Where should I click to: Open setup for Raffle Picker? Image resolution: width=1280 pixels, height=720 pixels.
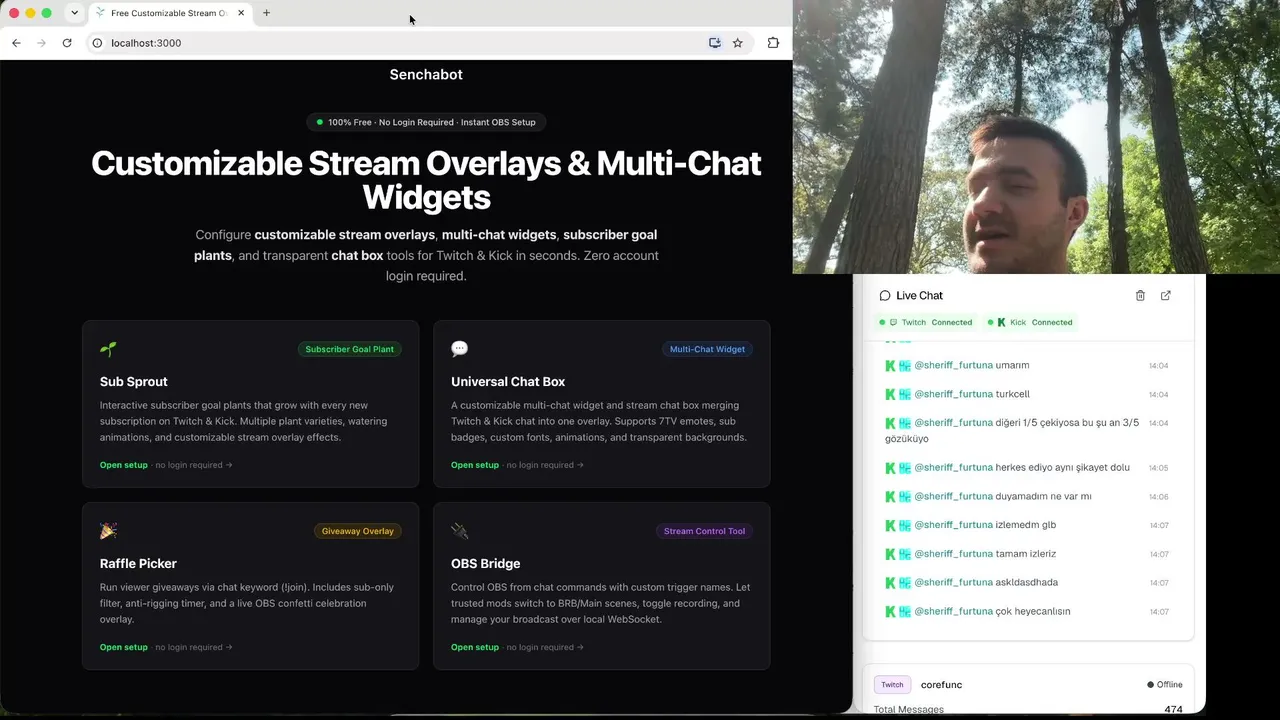pyautogui.click(x=124, y=647)
